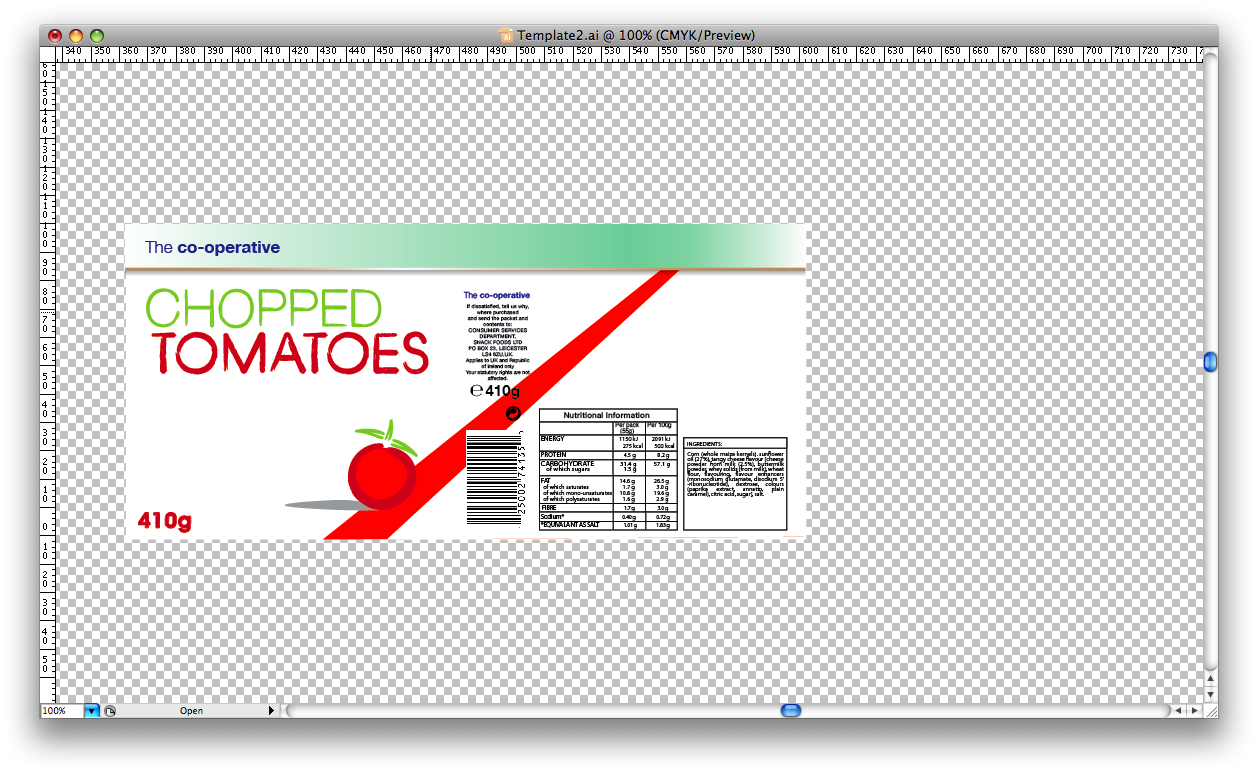Select the barcode graphic on label
Image resolution: width=1258 pixels, height=773 pixels.
pyautogui.click(x=495, y=478)
